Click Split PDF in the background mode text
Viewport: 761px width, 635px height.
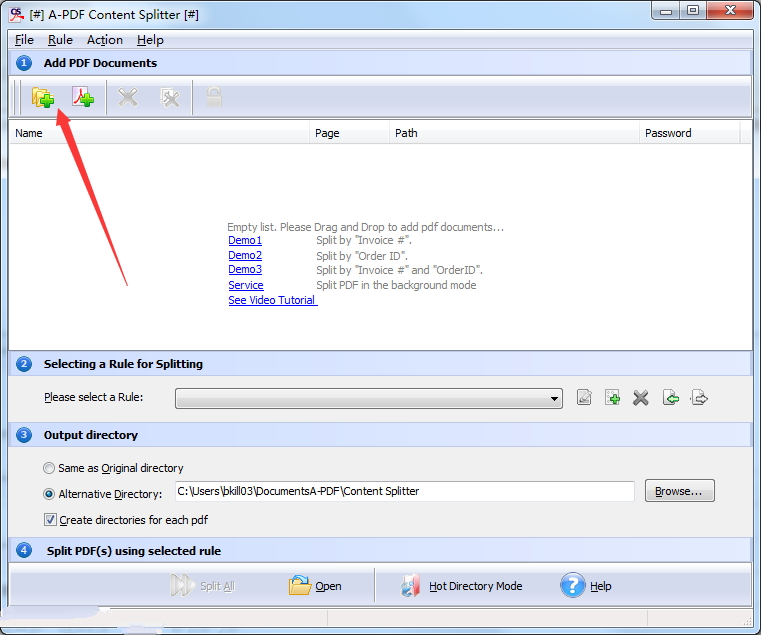coord(396,285)
